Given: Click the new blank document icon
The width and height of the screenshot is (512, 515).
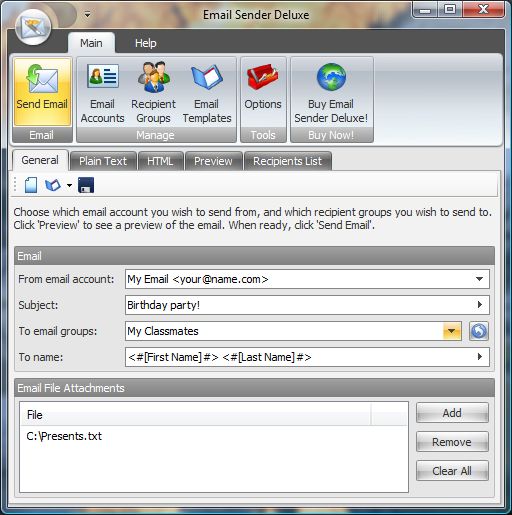Looking at the screenshot, I should tap(31, 185).
